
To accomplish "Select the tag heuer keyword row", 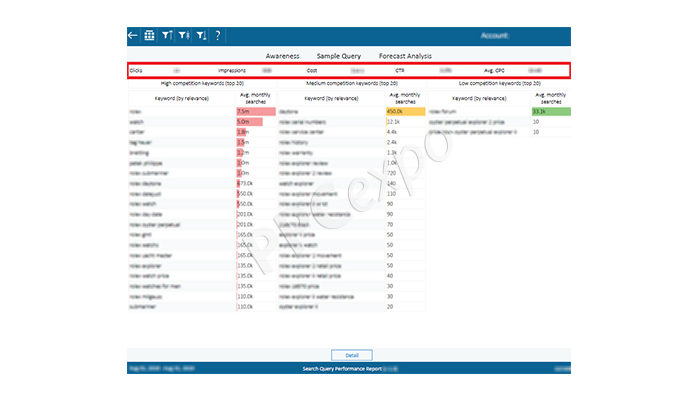I will [x=182, y=142].
